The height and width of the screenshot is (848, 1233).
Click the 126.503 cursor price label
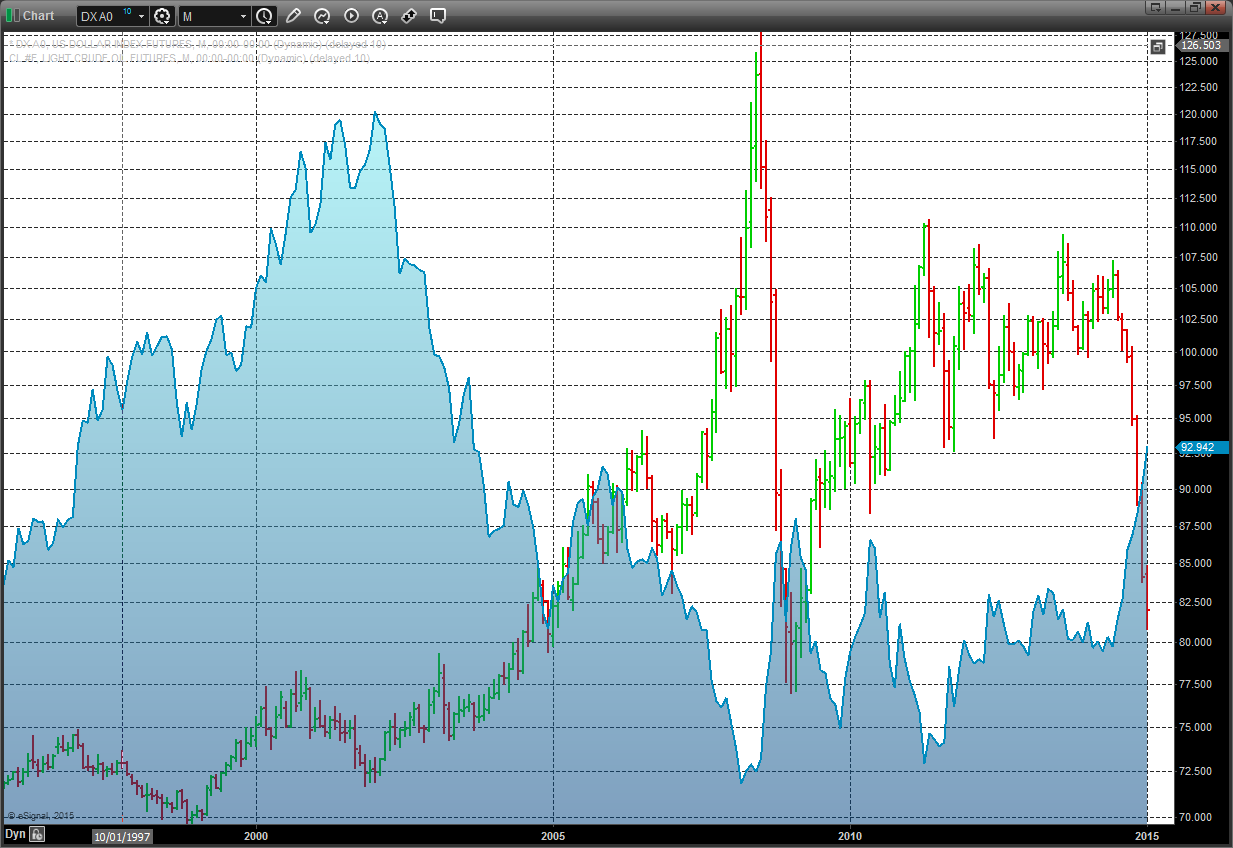[1201, 46]
